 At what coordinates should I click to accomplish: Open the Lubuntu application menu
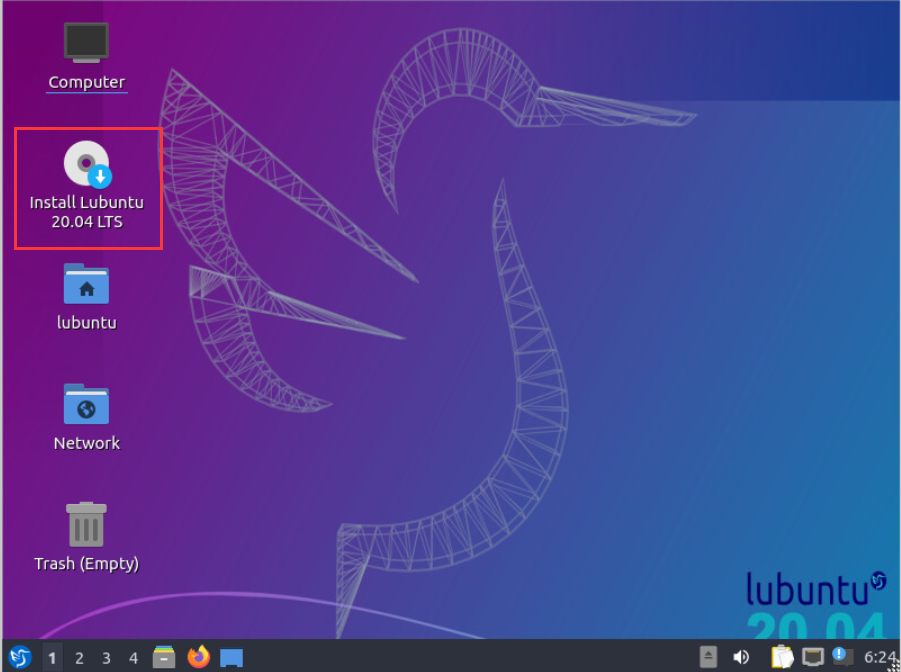(20, 657)
